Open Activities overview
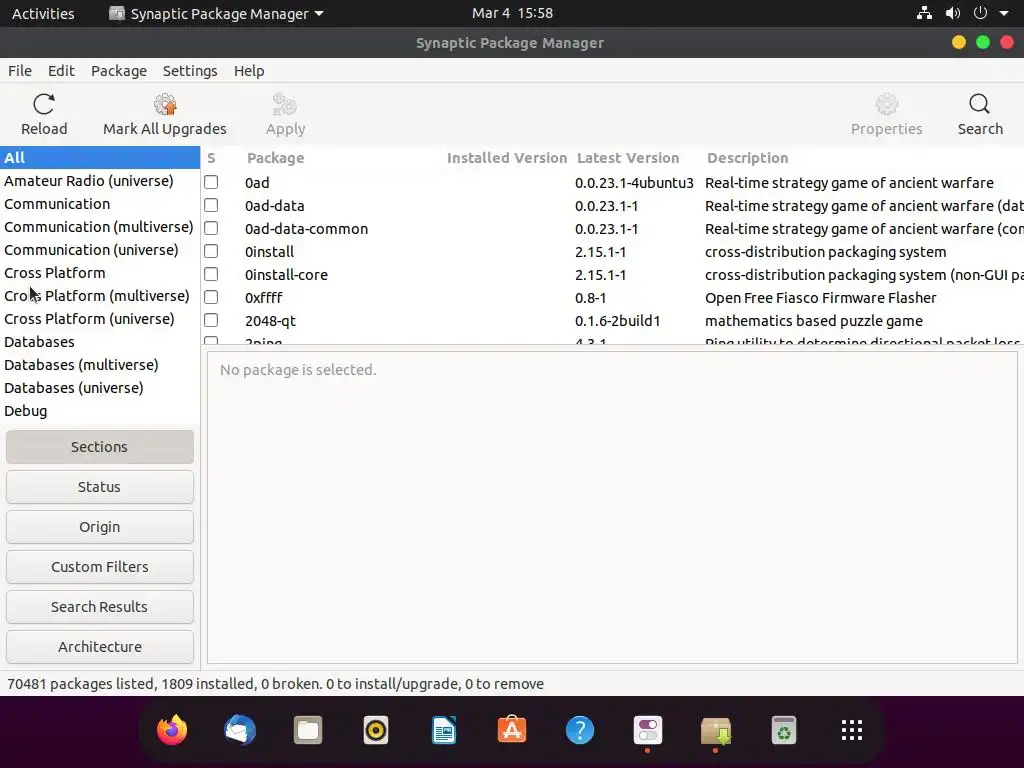 pyautogui.click(x=43, y=14)
